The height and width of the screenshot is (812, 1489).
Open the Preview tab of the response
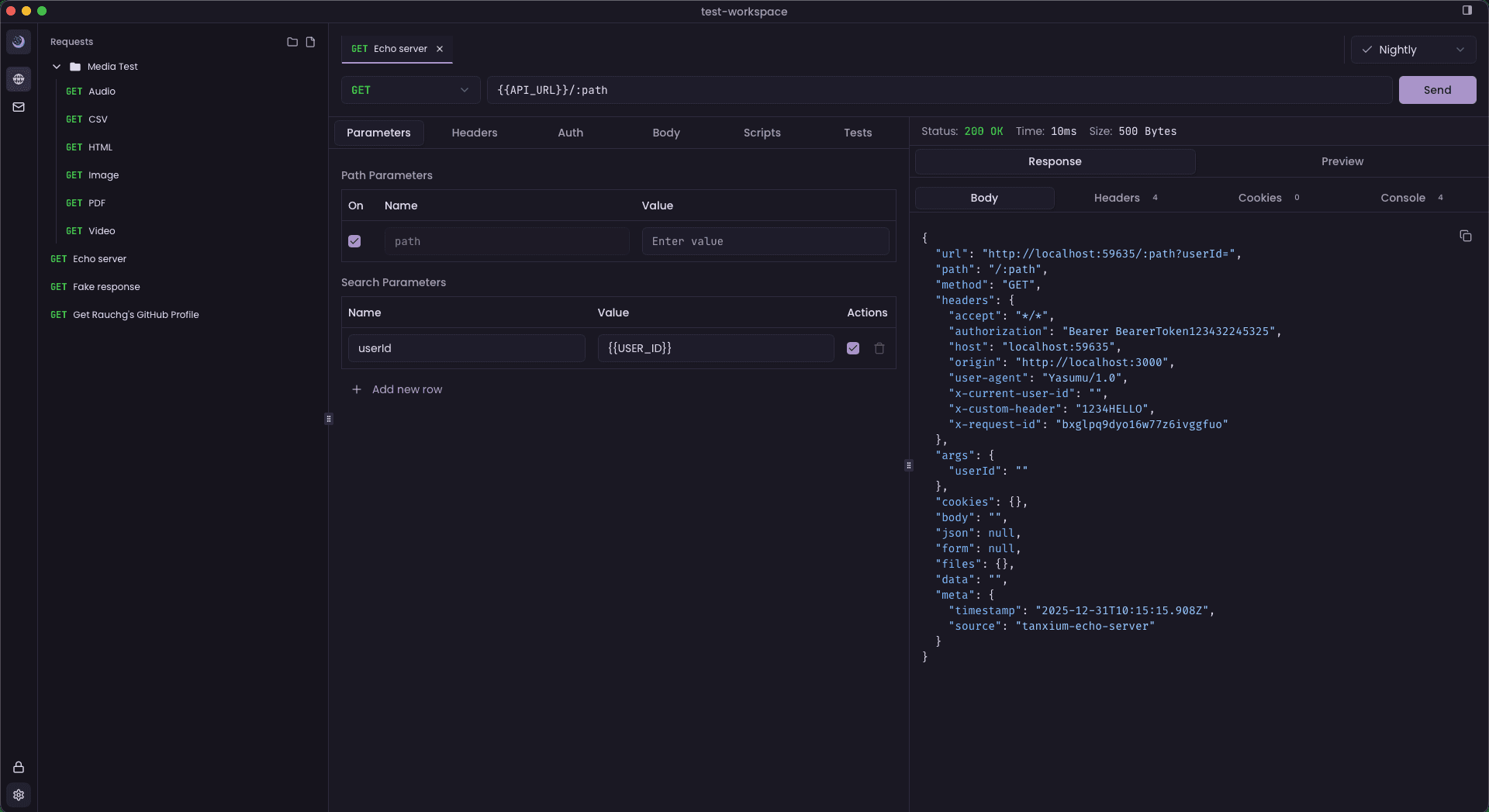pyautogui.click(x=1342, y=161)
